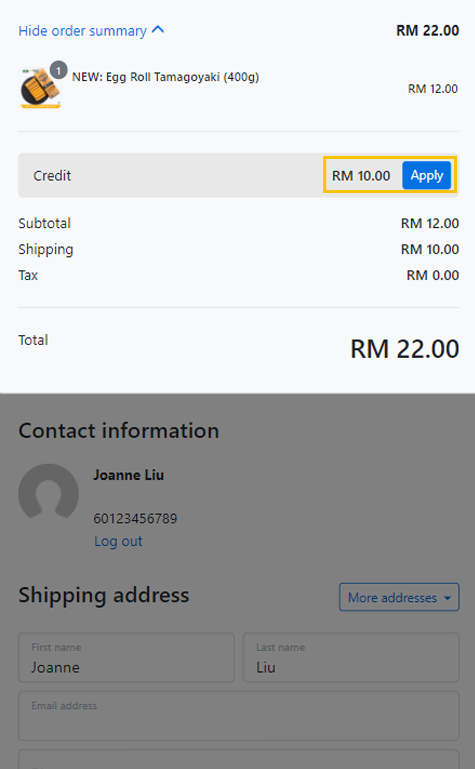Apply the RM 10.00 credit
The image size is (475, 769).
[426, 176]
